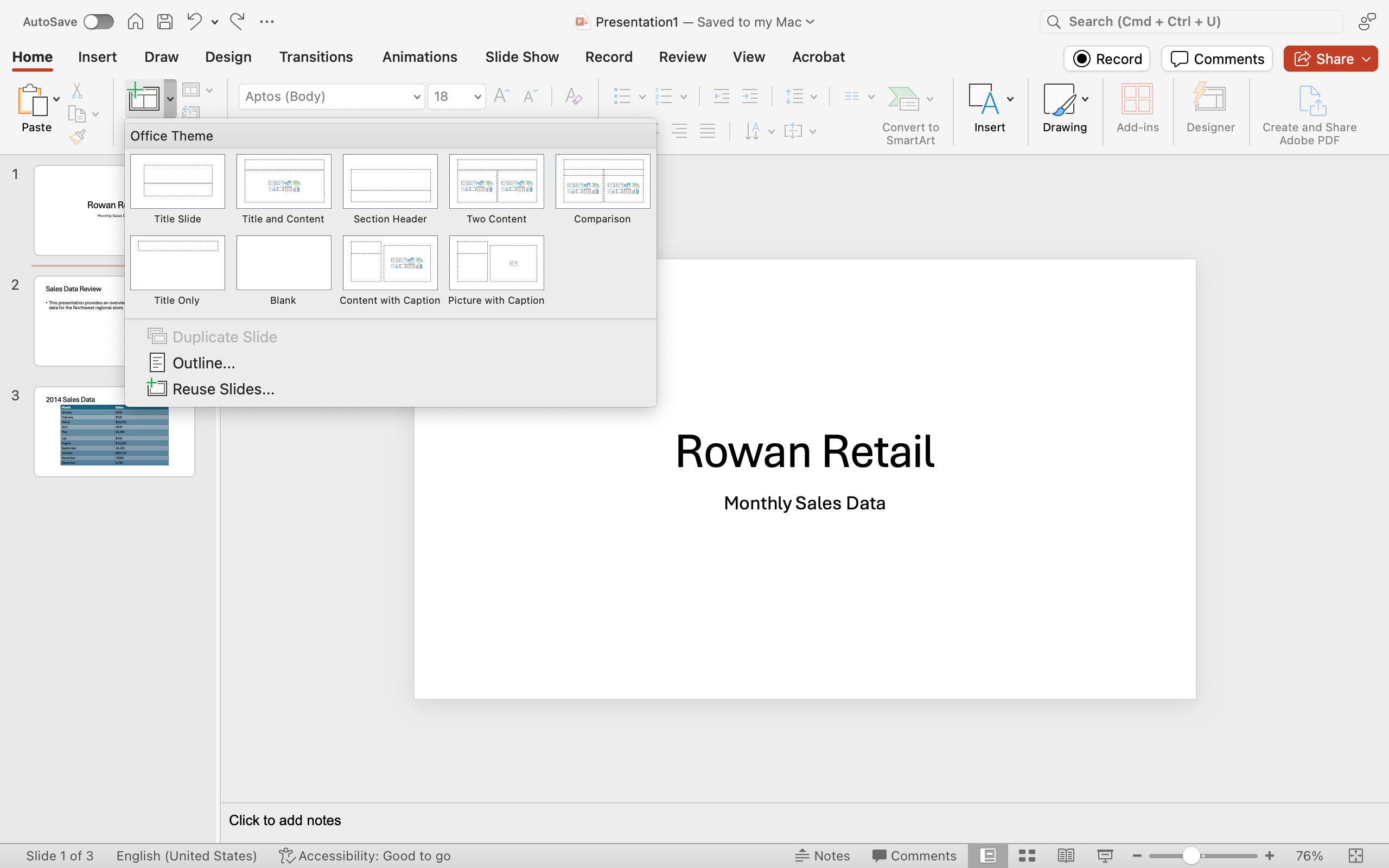
Task: Open the Paste options arrow
Action: (56, 99)
